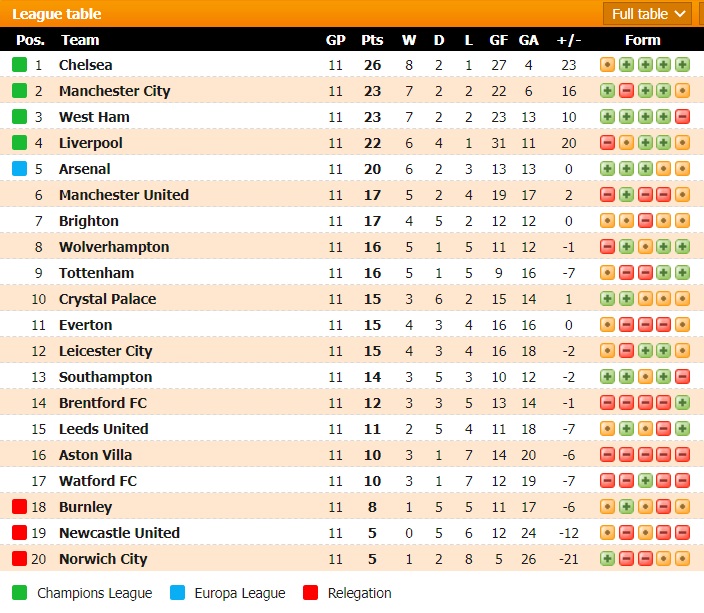Screen dimensions: 704x613
Task: Sort table by the Pts column header
Action: [x=372, y=40]
